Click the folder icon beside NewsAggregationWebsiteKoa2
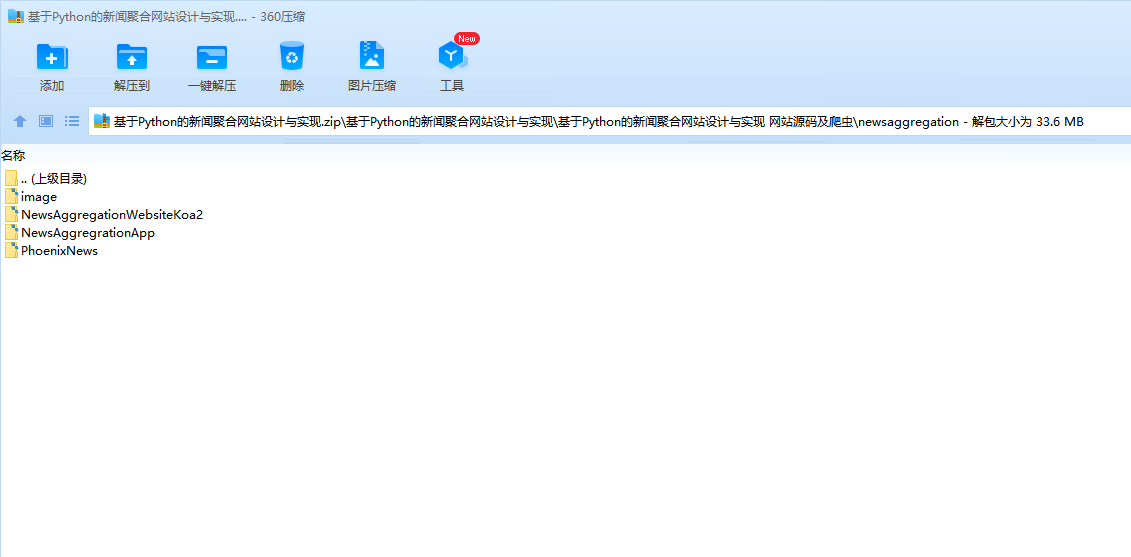The height and width of the screenshot is (557, 1131). (x=11, y=214)
